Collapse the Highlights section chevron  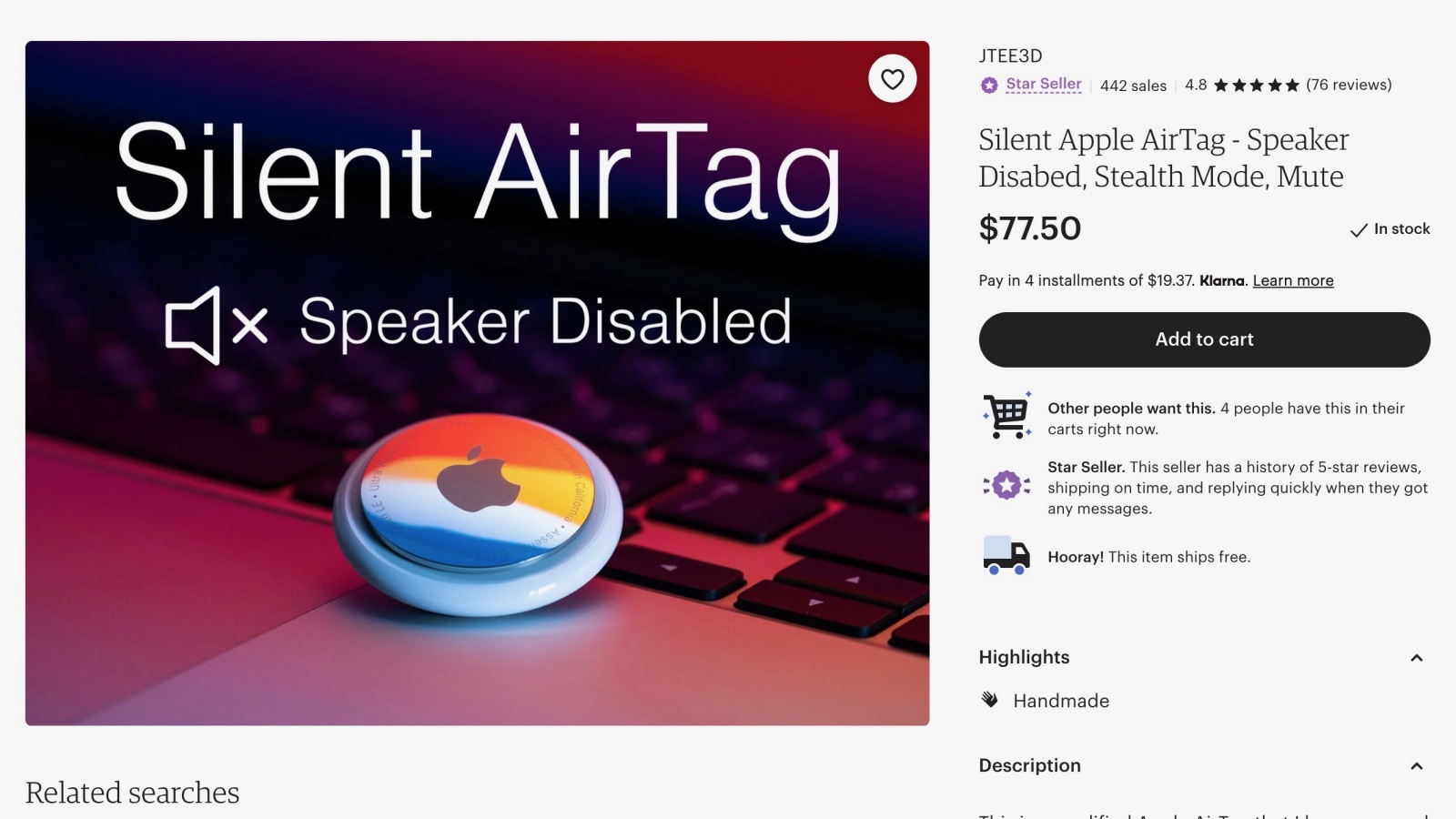1416,658
